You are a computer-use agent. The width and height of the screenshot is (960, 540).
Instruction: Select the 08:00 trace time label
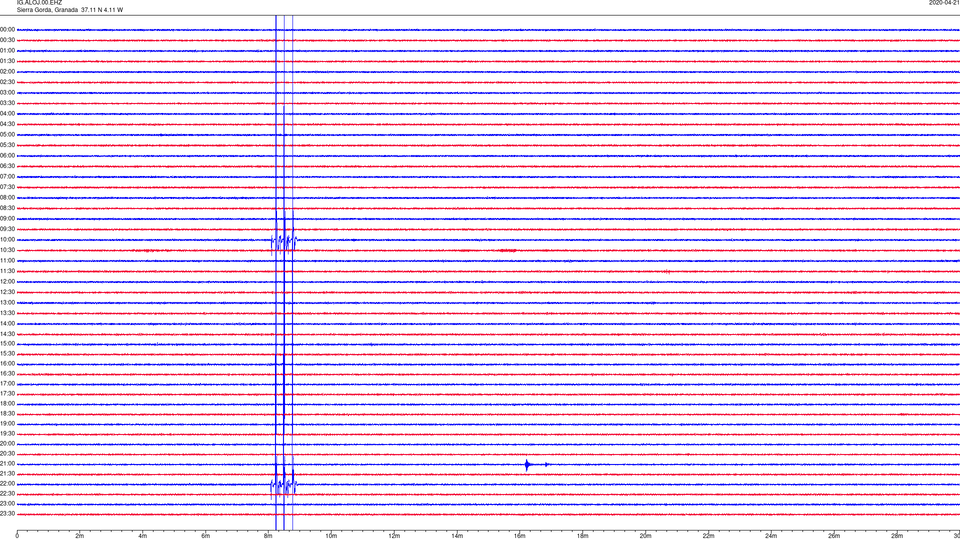(x=7, y=198)
